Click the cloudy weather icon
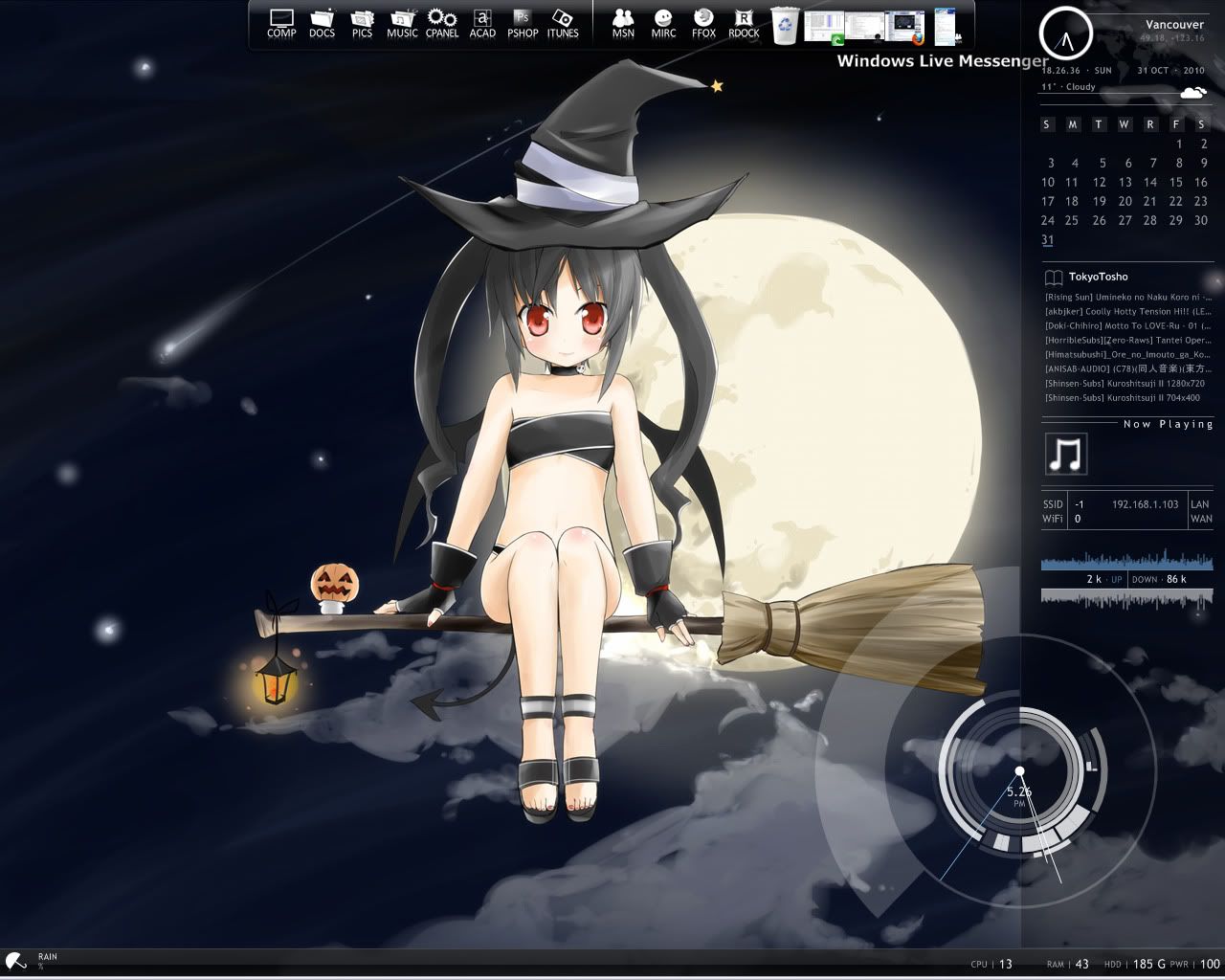The height and width of the screenshot is (980, 1225). (1192, 92)
